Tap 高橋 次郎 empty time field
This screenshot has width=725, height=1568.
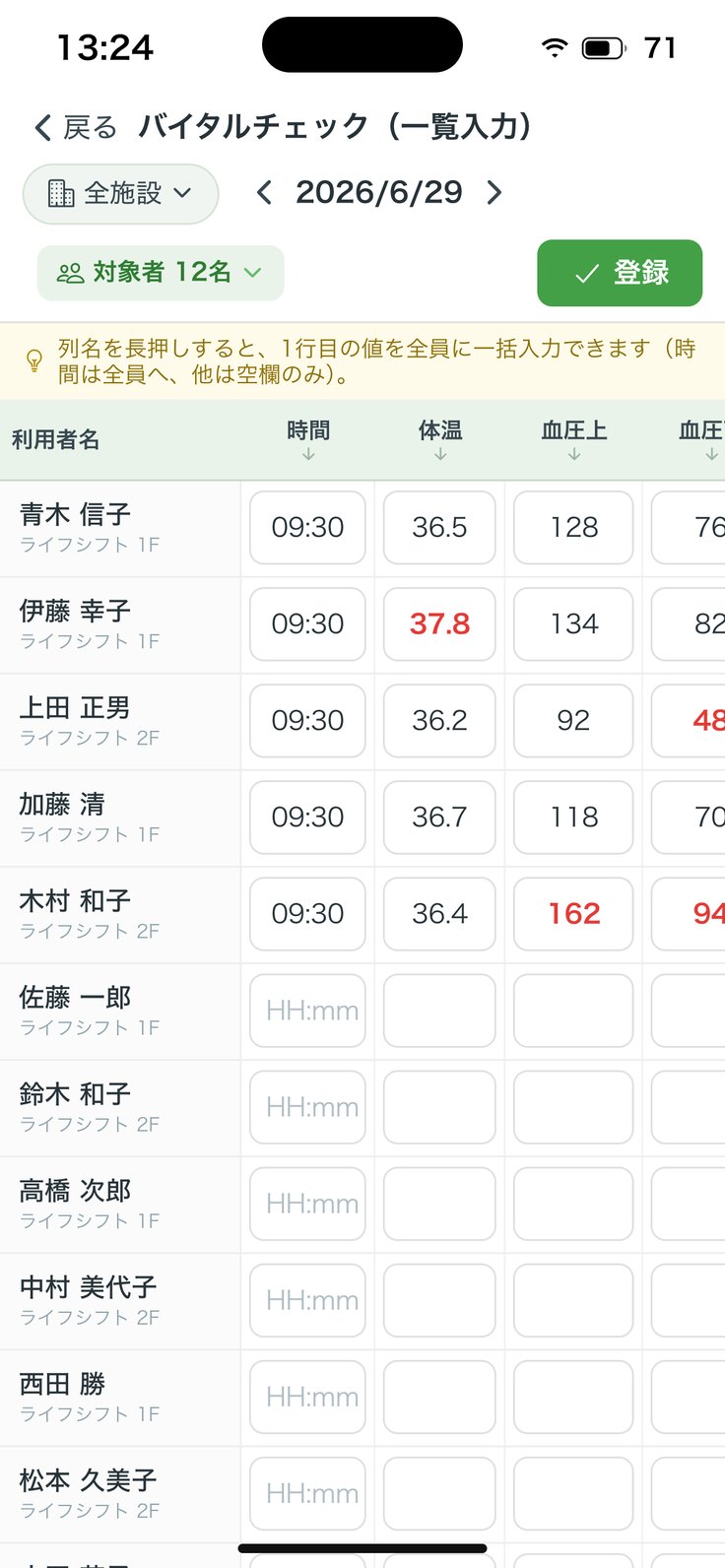307,1204
